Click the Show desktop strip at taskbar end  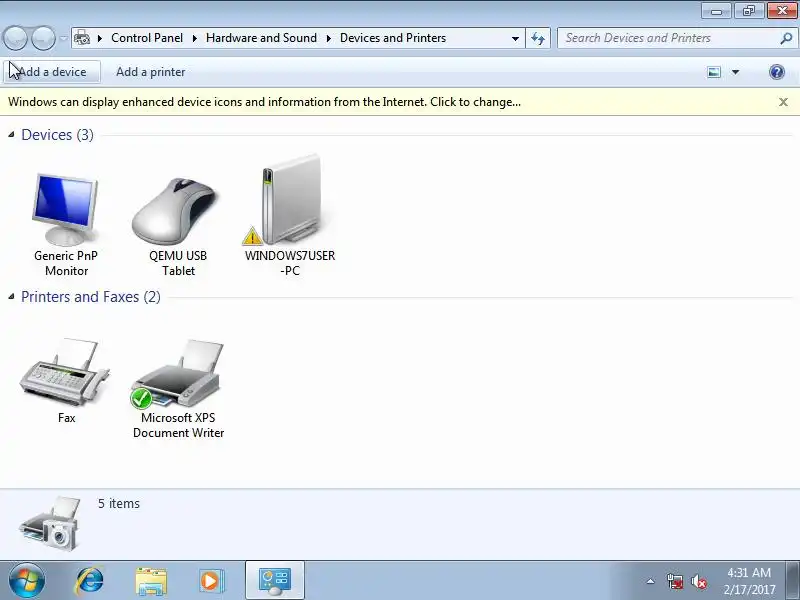pos(794,581)
